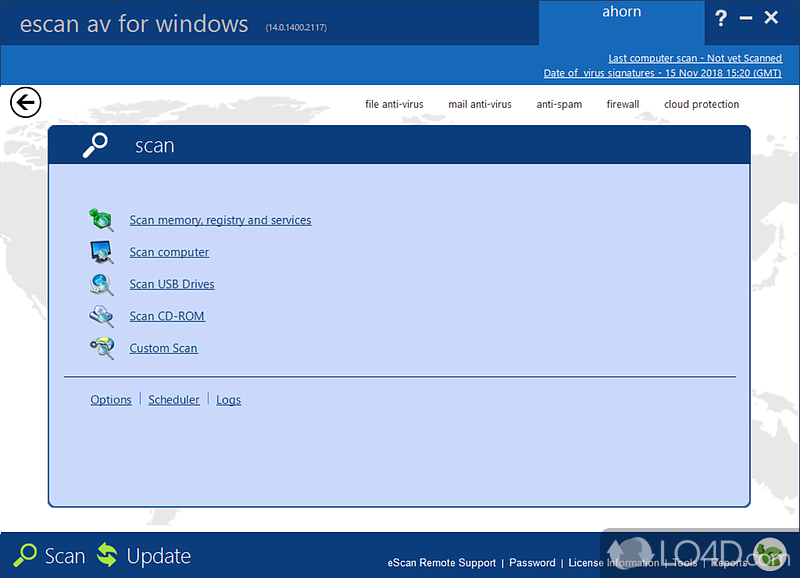Go to cloud protection tab

[702, 104]
